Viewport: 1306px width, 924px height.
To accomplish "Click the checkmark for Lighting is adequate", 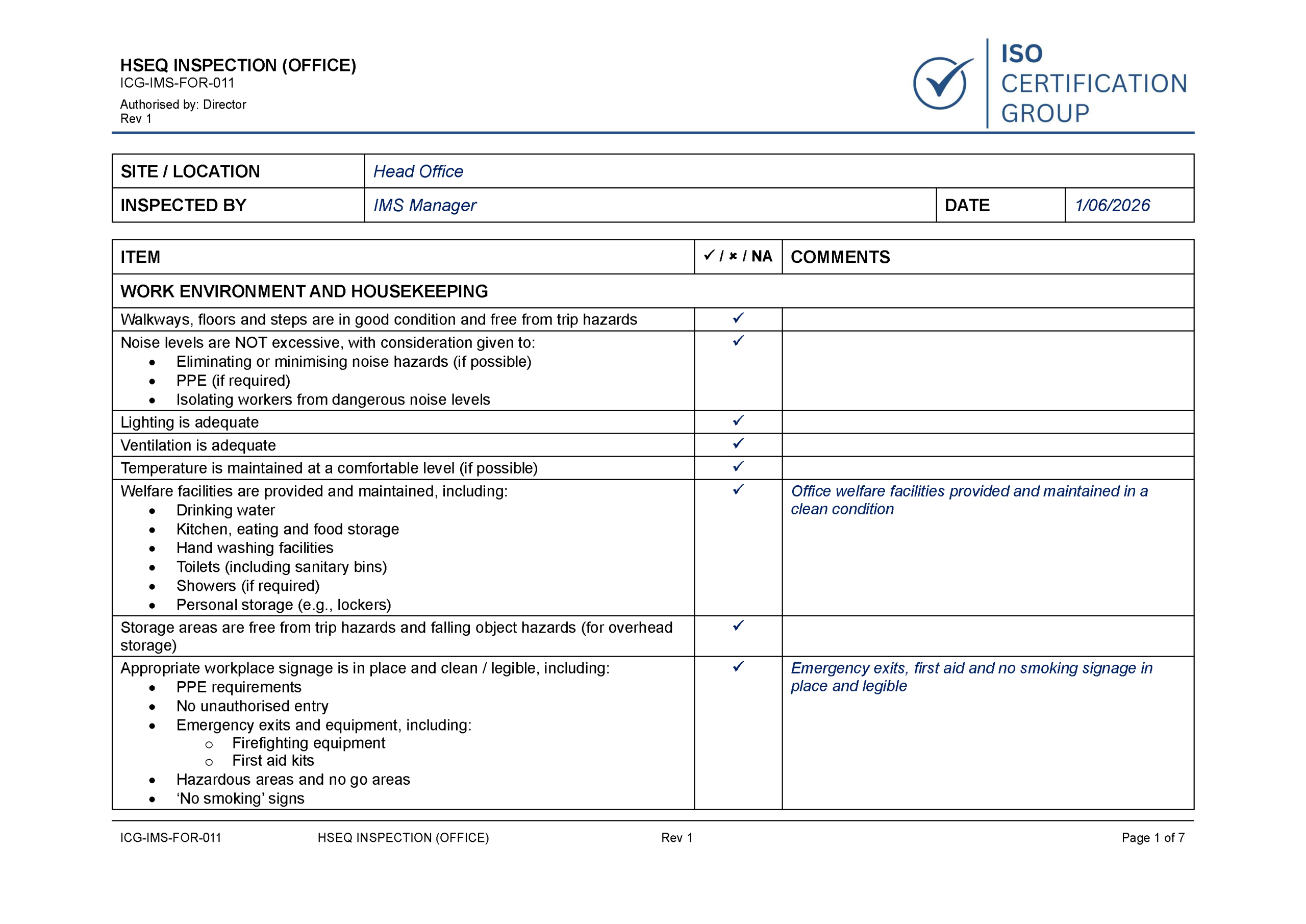I will 738,420.
